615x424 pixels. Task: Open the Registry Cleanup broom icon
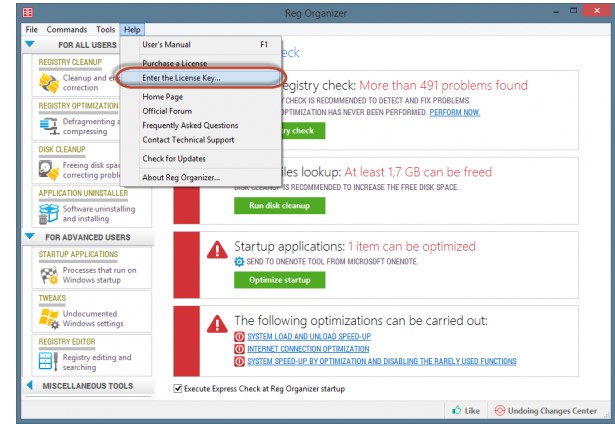pos(49,83)
